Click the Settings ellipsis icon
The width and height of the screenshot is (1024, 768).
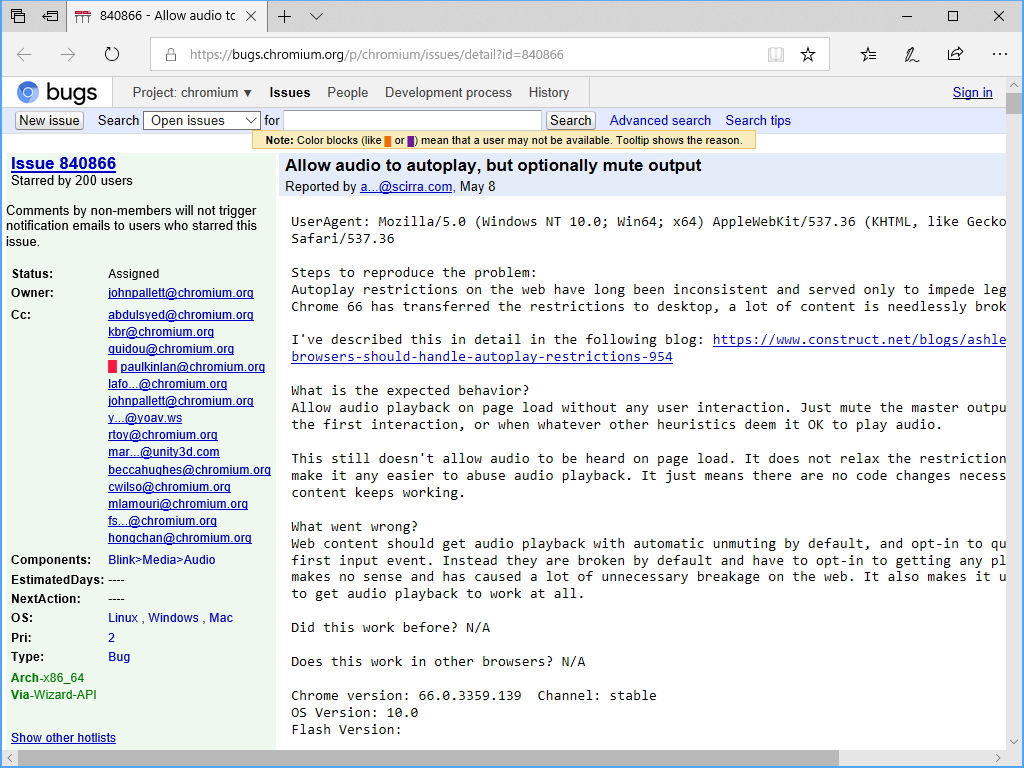[999, 53]
